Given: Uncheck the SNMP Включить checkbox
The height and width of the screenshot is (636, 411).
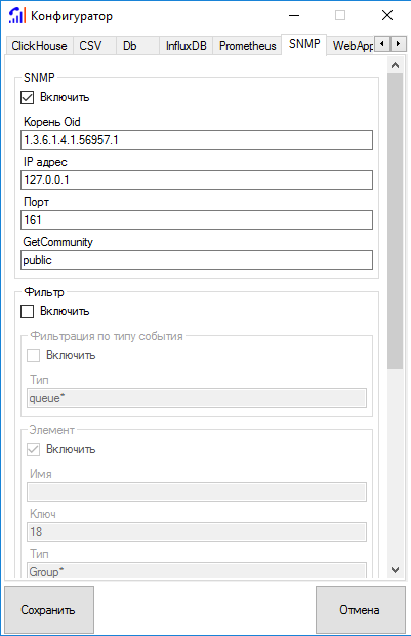Looking at the screenshot, I should click(x=27, y=97).
